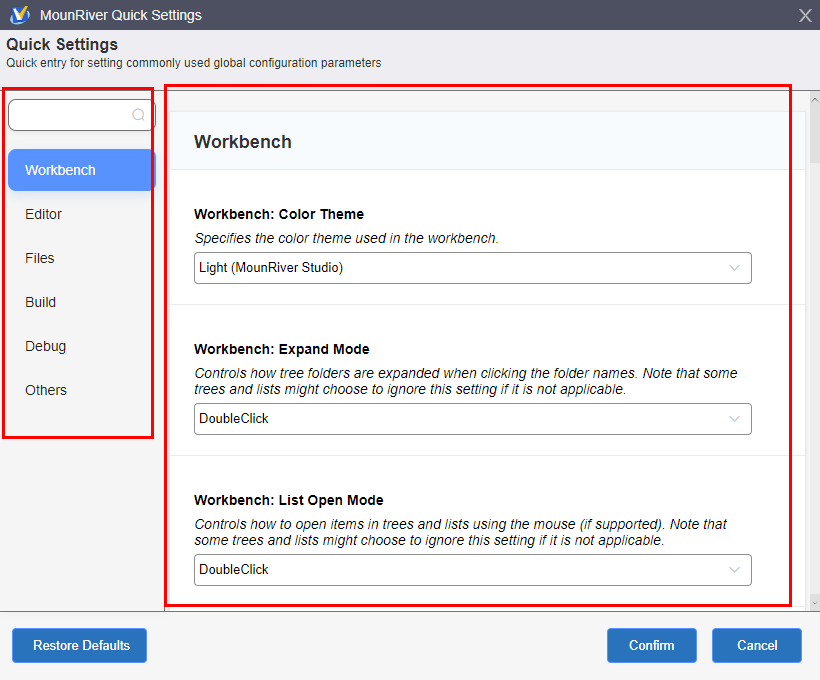
Task: Click the vertical scrollbar thumb
Action: pyautogui.click(x=815, y=134)
